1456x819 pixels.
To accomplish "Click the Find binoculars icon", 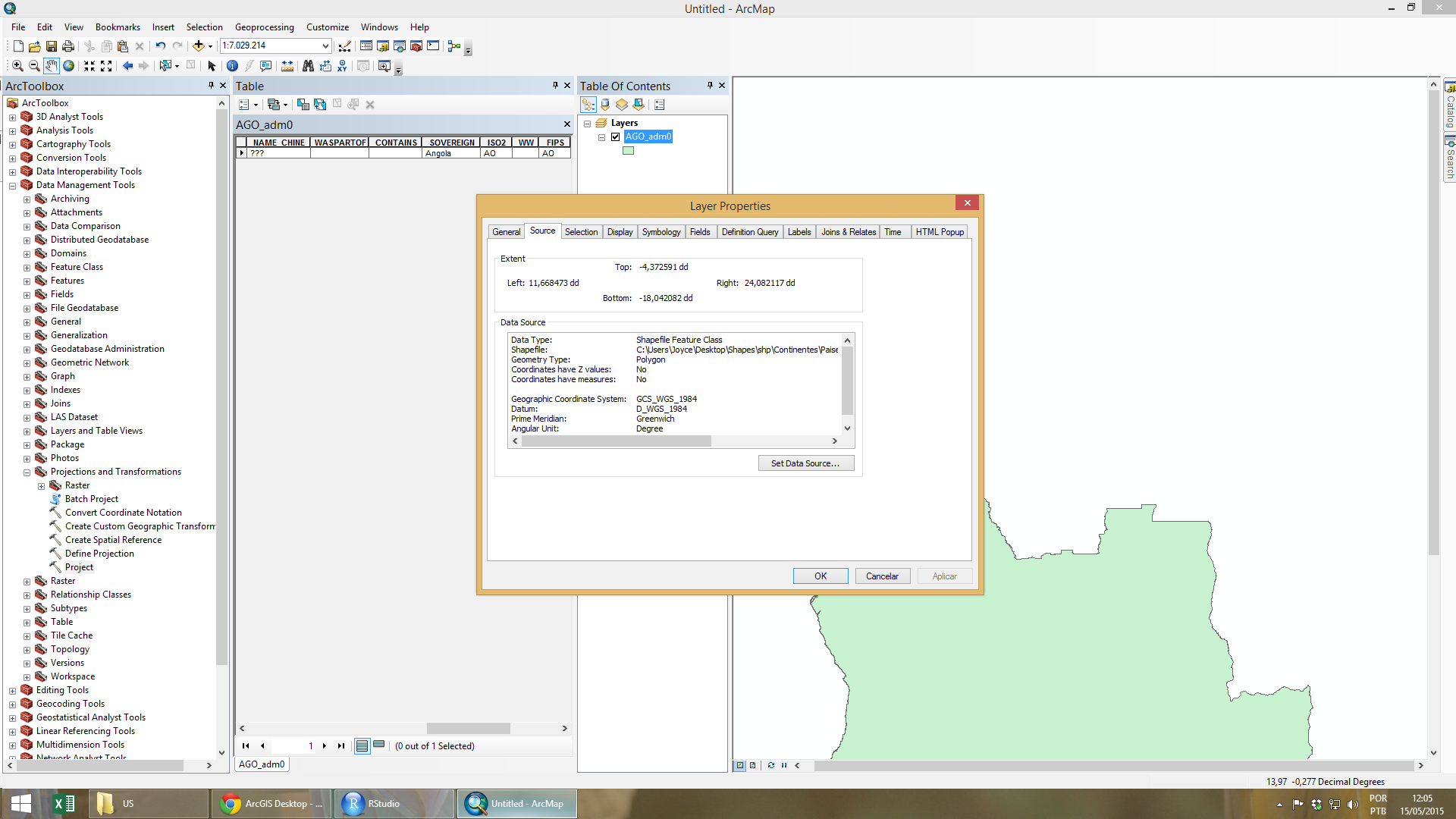I will [x=308, y=66].
